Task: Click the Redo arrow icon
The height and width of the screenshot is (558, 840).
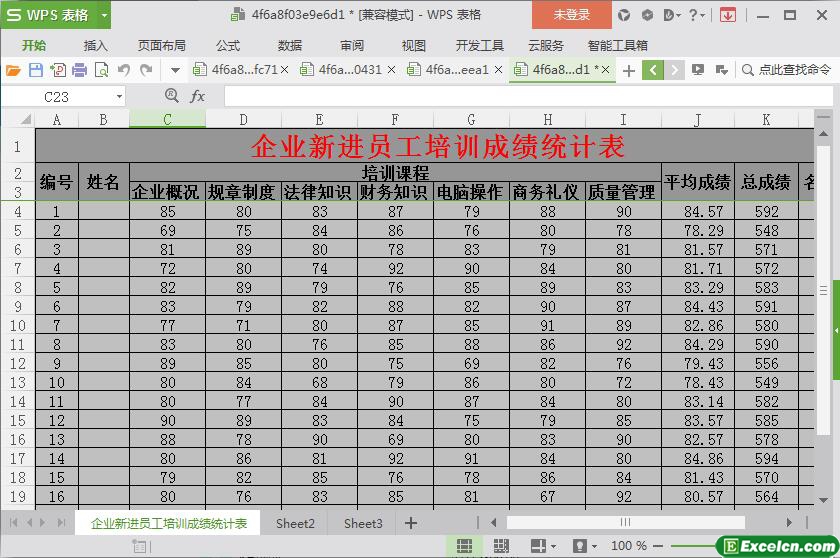Action: tap(146, 70)
